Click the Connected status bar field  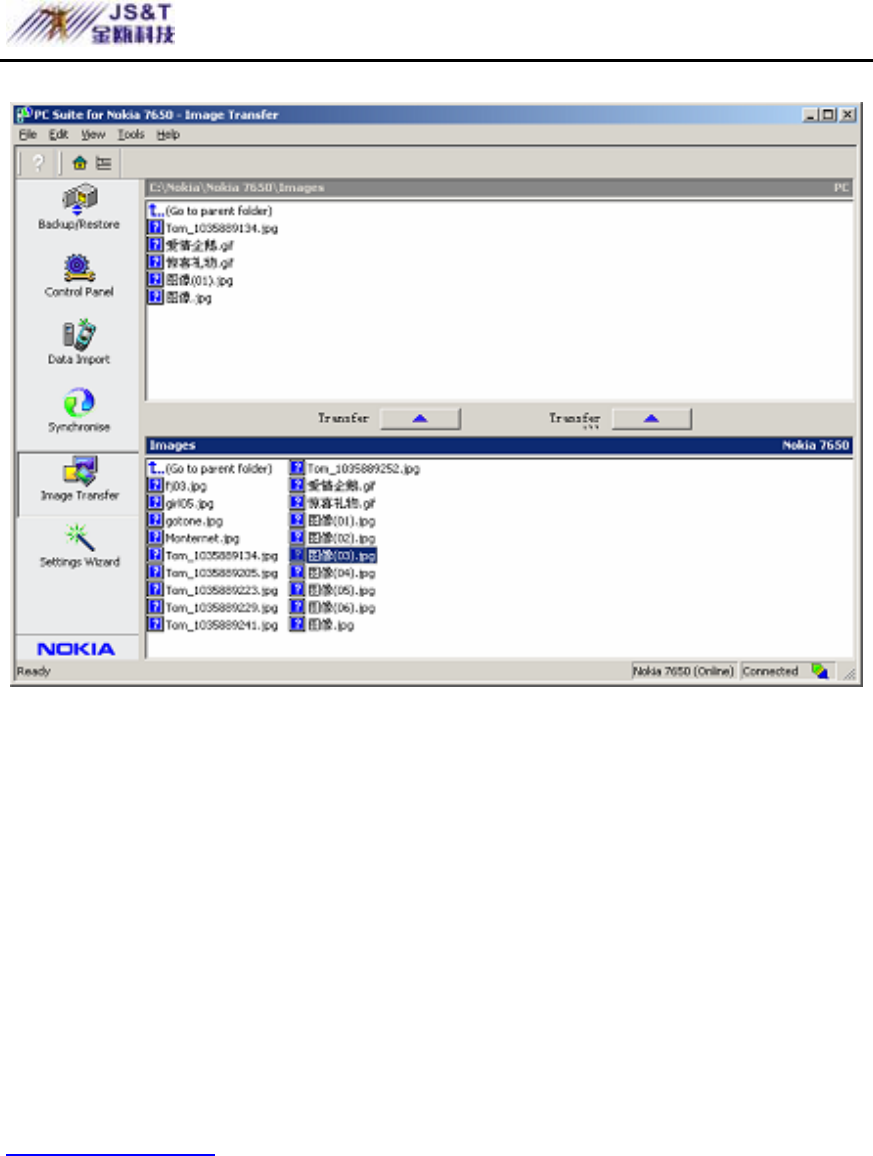tap(771, 671)
